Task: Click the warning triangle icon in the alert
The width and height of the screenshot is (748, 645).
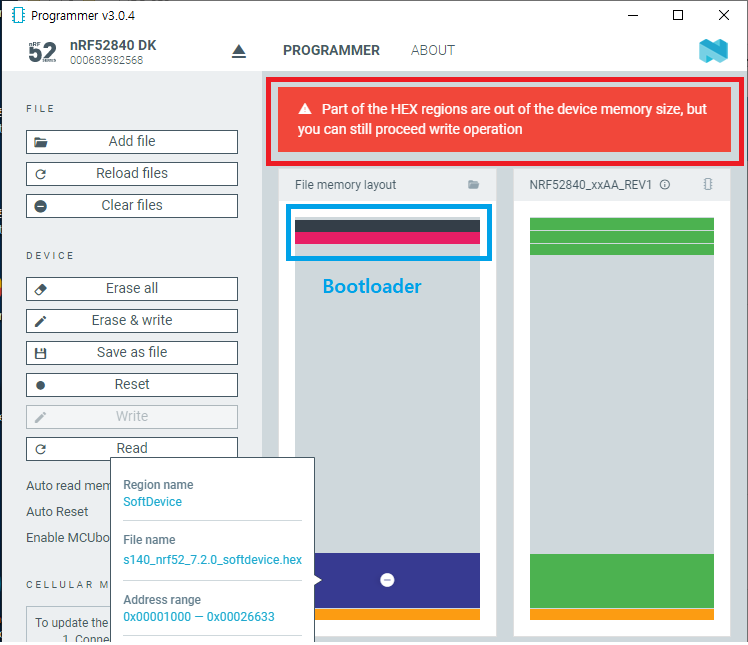Action: tap(305, 109)
